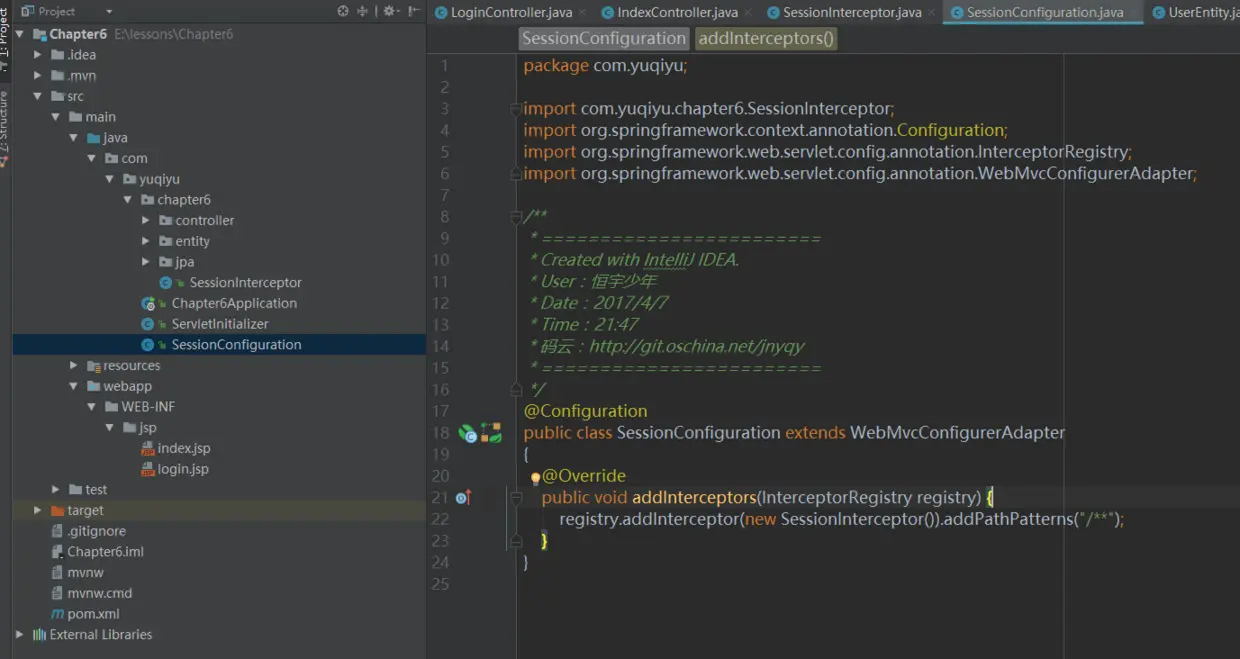Click the yellow intention lightbulb beside @Override
The width and height of the screenshot is (1240, 659).
pos(535,477)
